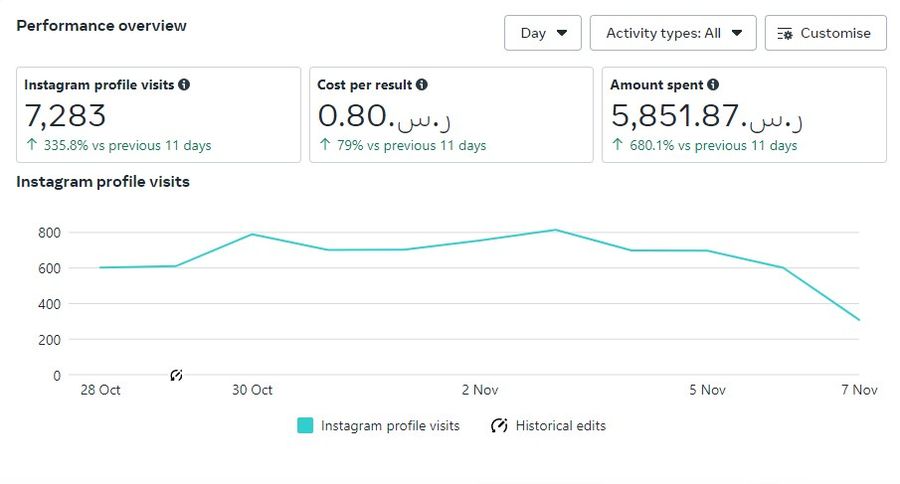The width and height of the screenshot is (900, 484).
Task: Select the Cost per result metric card
Action: [x=451, y=115]
